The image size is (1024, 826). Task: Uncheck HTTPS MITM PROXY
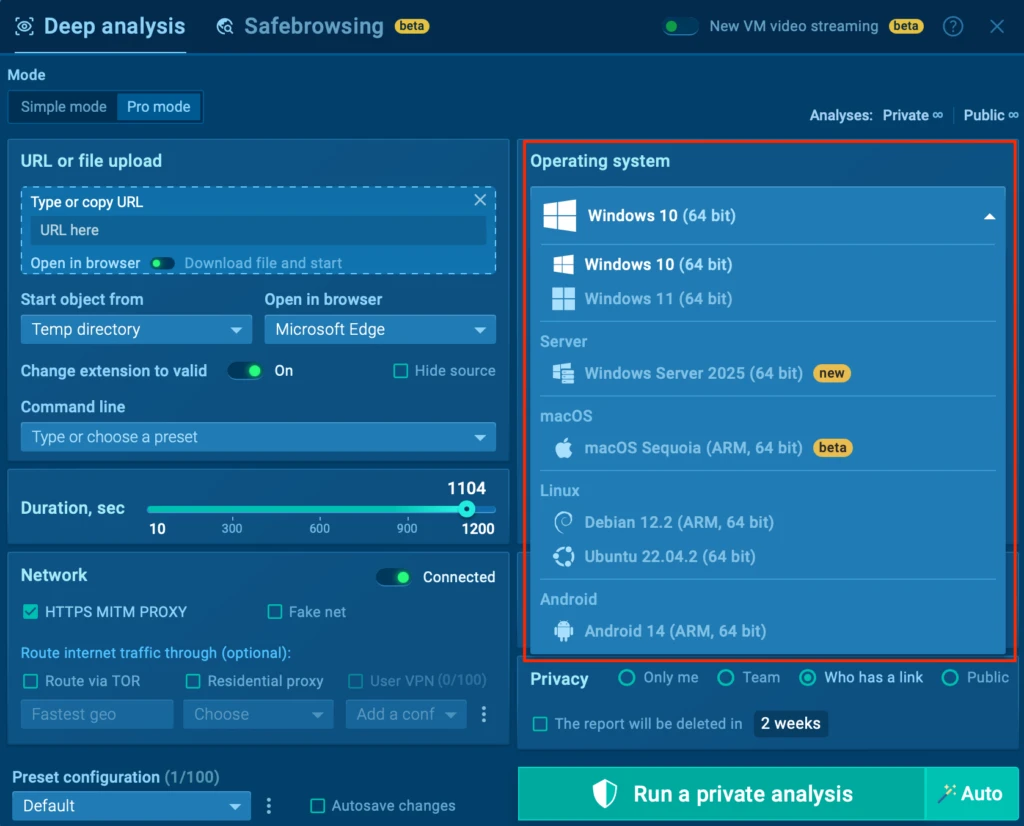30,612
